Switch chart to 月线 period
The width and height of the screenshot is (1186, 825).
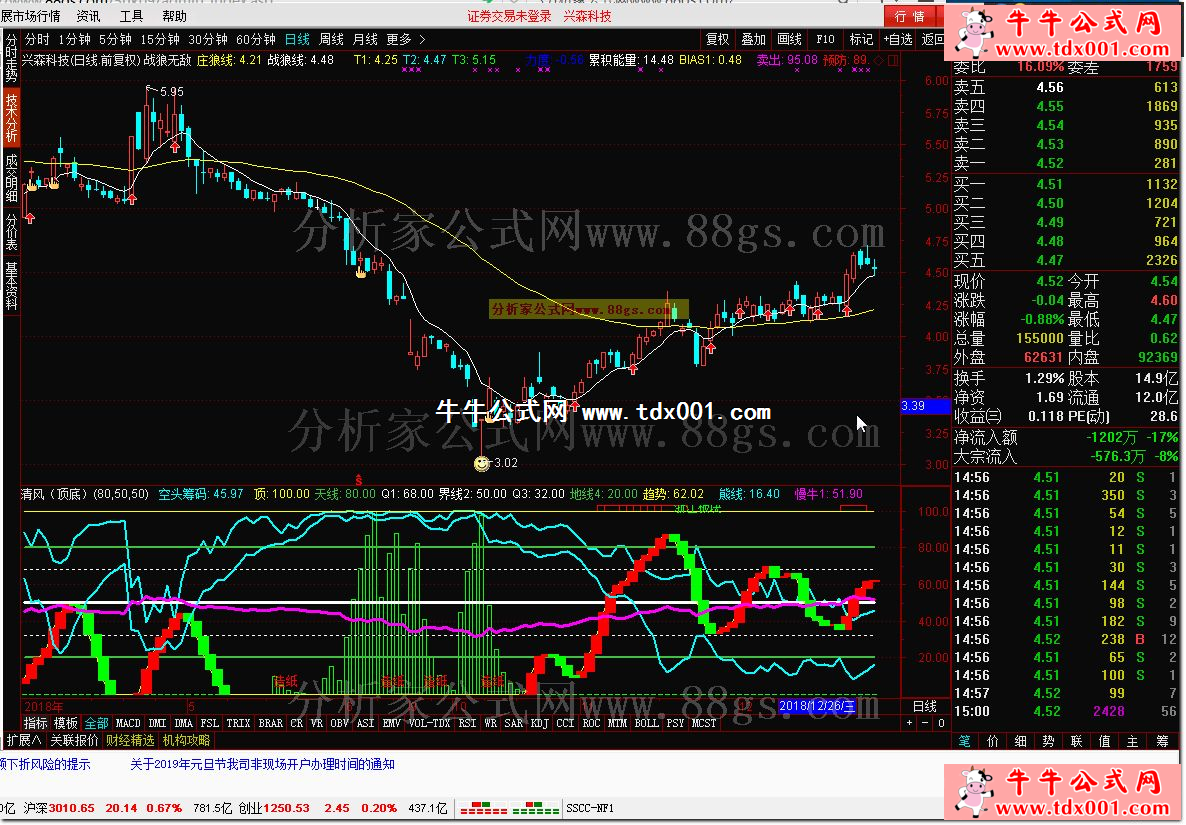(x=365, y=39)
